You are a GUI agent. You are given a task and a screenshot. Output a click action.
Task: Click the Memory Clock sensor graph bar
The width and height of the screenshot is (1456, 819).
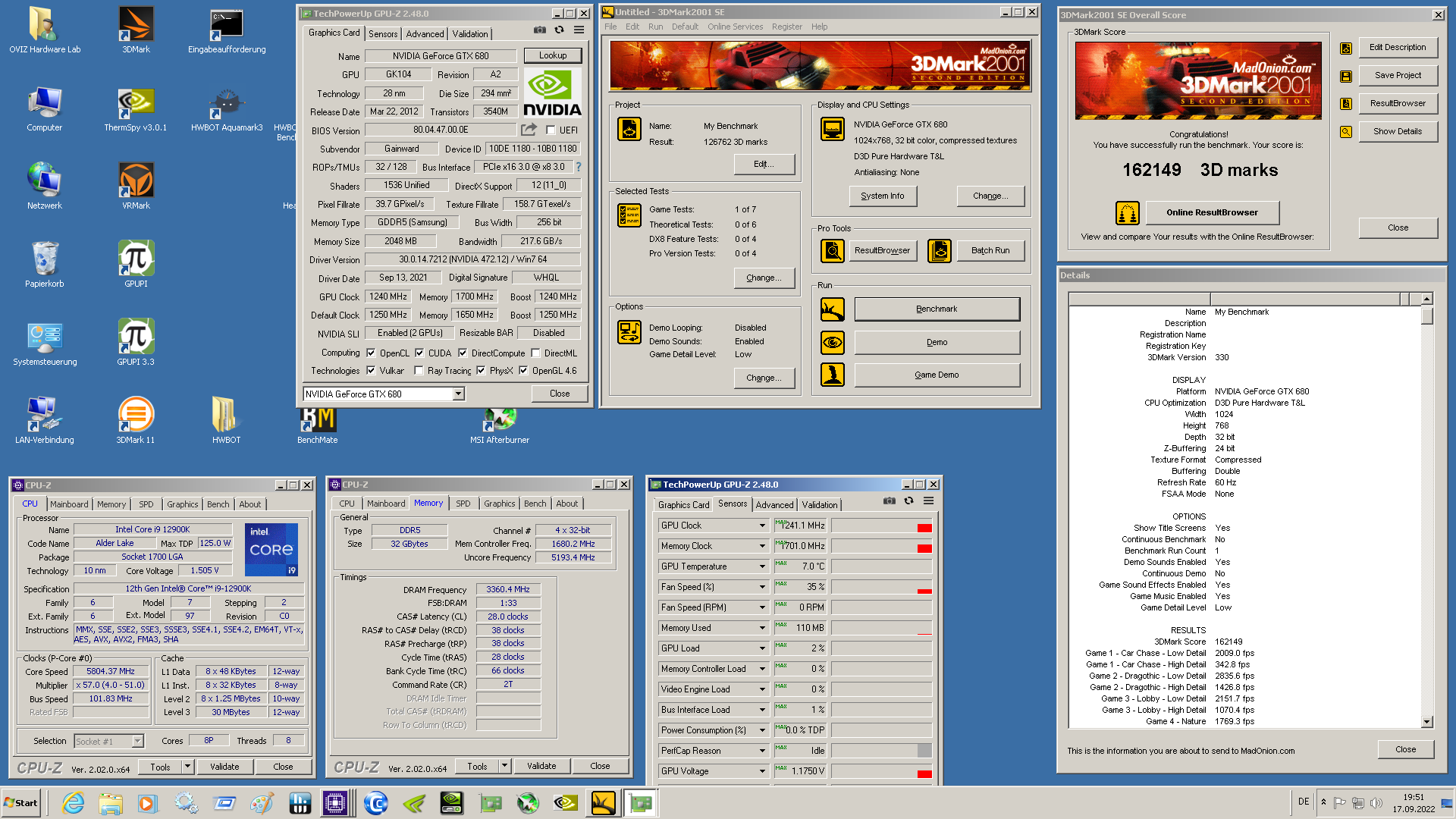pos(881,546)
